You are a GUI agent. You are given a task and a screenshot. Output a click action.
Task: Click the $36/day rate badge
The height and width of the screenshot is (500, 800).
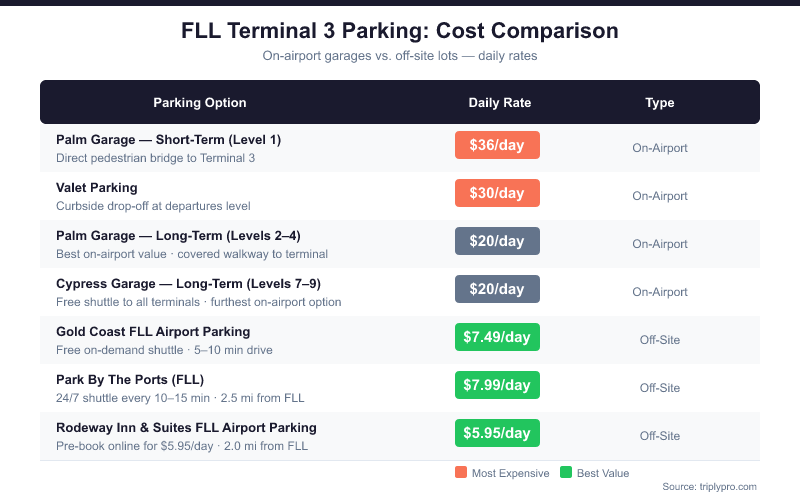497,145
